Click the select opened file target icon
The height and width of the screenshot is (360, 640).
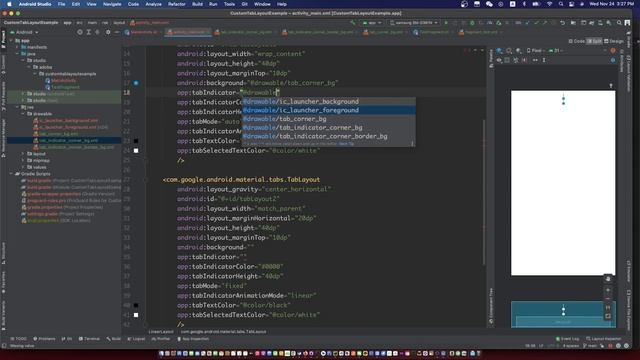click(80, 32)
